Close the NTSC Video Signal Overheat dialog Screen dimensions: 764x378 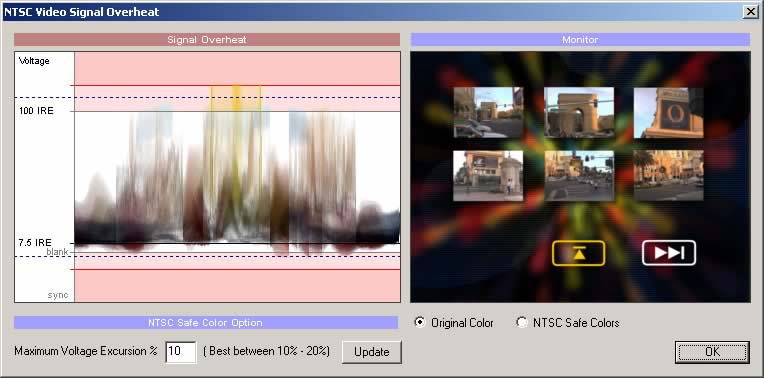tap(750, 12)
